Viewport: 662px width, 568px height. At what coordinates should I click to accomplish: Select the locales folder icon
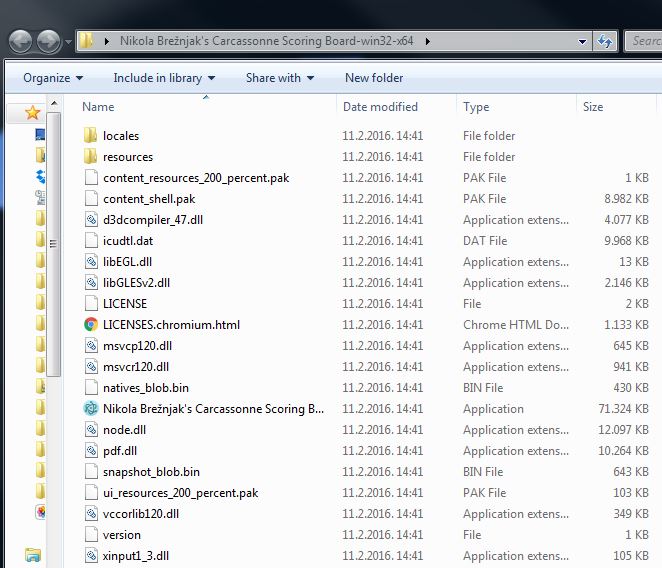tap(90, 136)
